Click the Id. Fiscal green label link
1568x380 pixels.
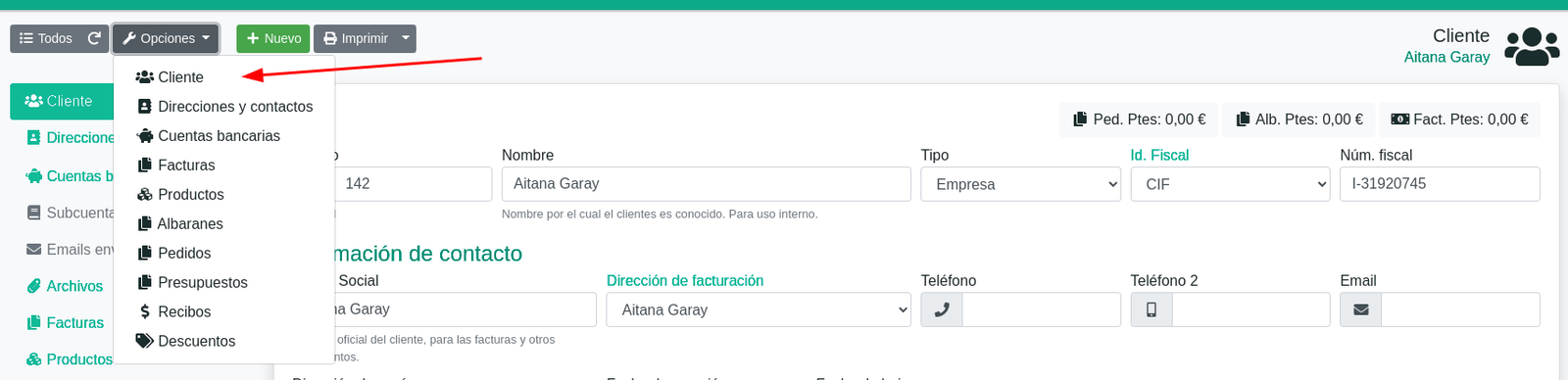point(1159,155)
